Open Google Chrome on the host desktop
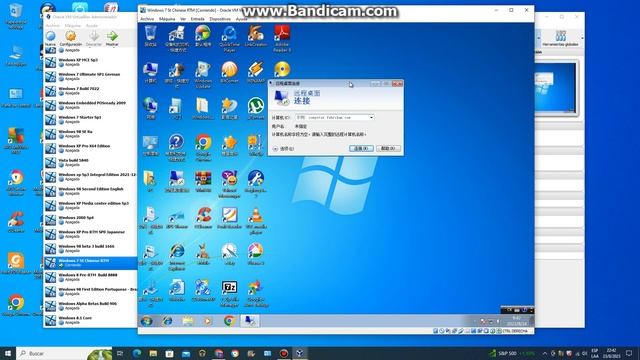This screenshot has width=640, height=360. (x=16, y=305)
